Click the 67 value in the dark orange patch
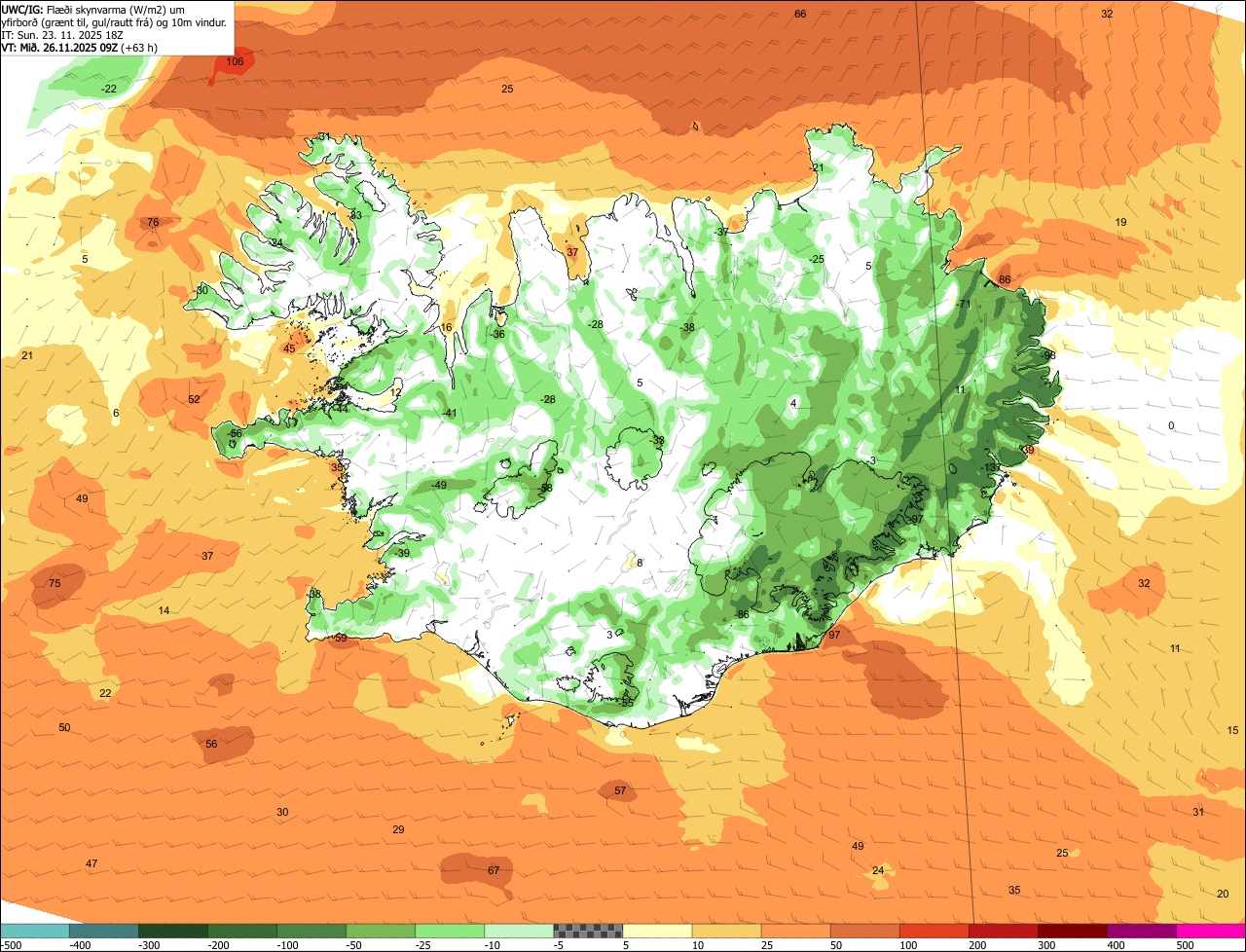The height and width of the screenshot is (952, 1246). point(494,869)
